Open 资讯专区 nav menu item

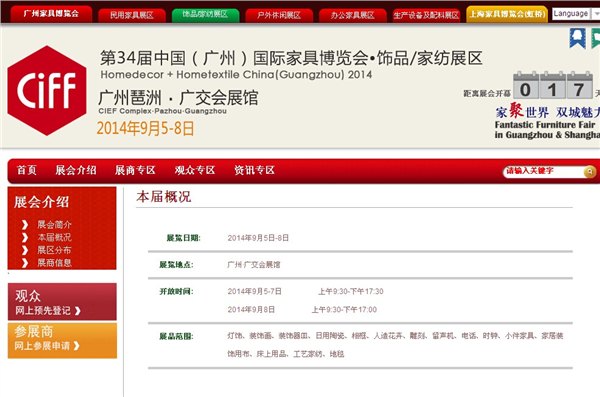pos(254,170)
